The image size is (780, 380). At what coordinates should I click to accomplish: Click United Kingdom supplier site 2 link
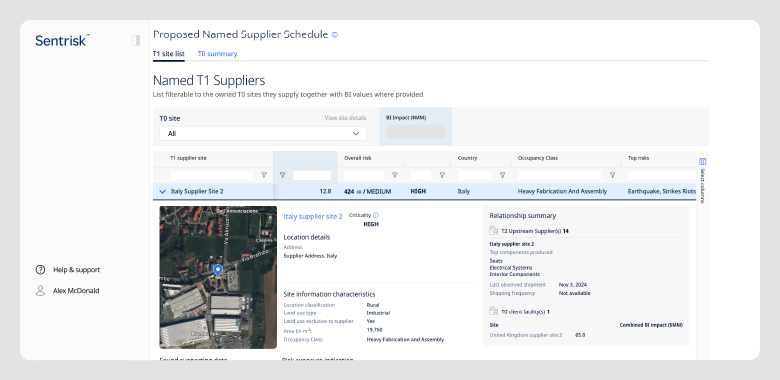tap(526, 335)
